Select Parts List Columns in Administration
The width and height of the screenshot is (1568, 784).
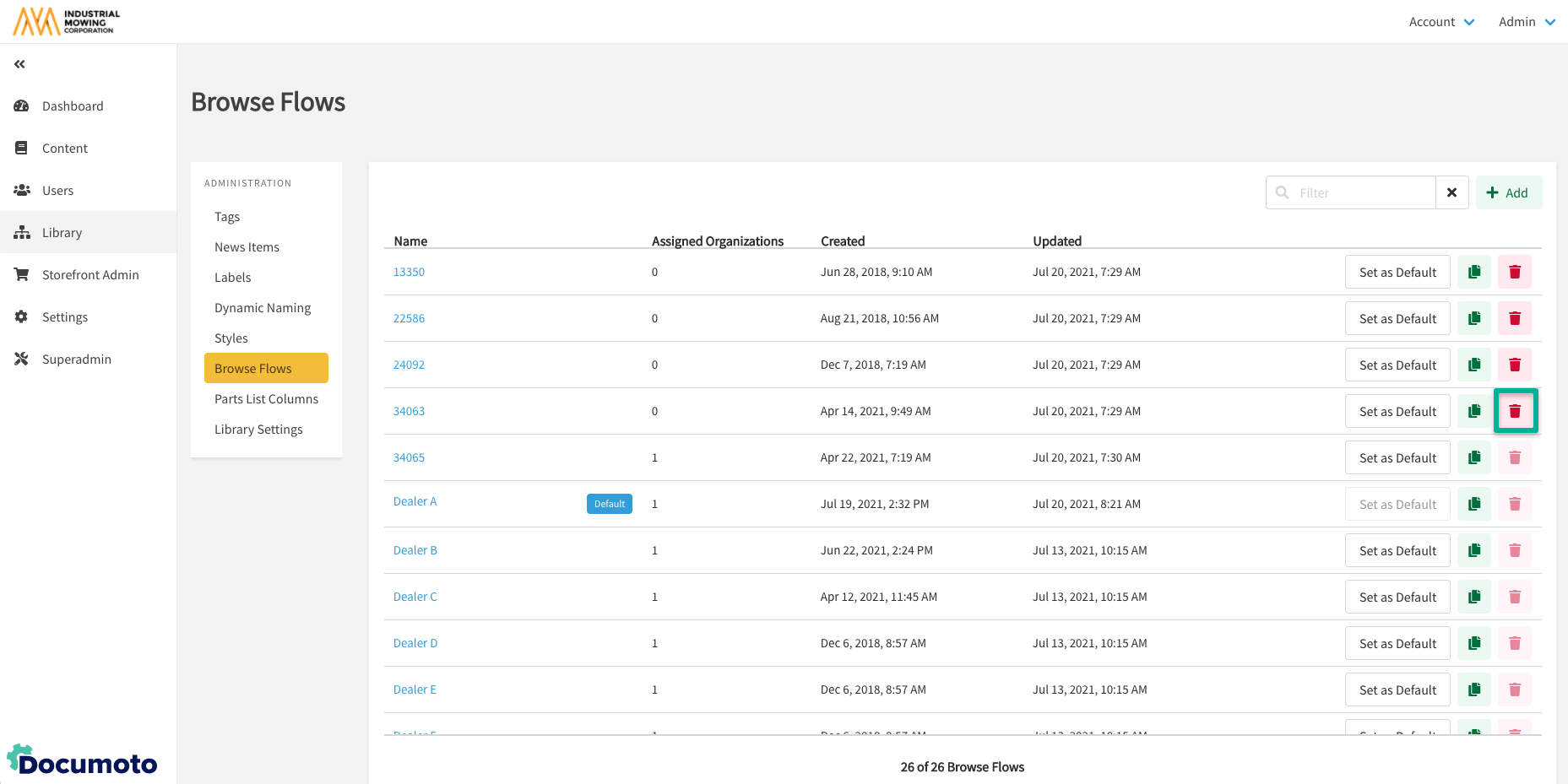click(266, 399)
